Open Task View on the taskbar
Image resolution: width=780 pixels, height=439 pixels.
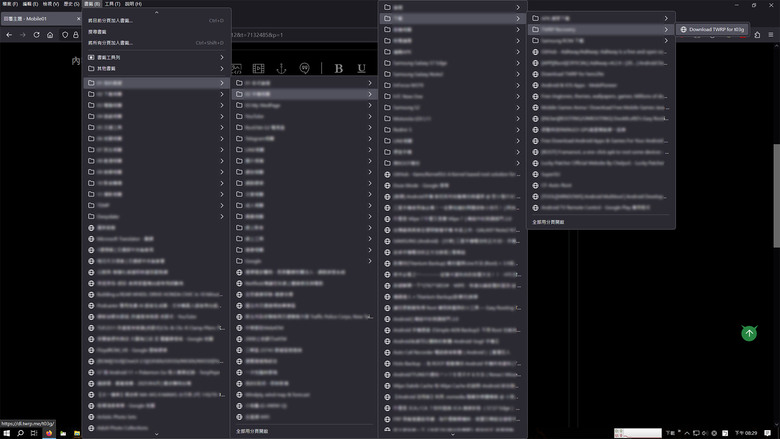click(34, 433)
